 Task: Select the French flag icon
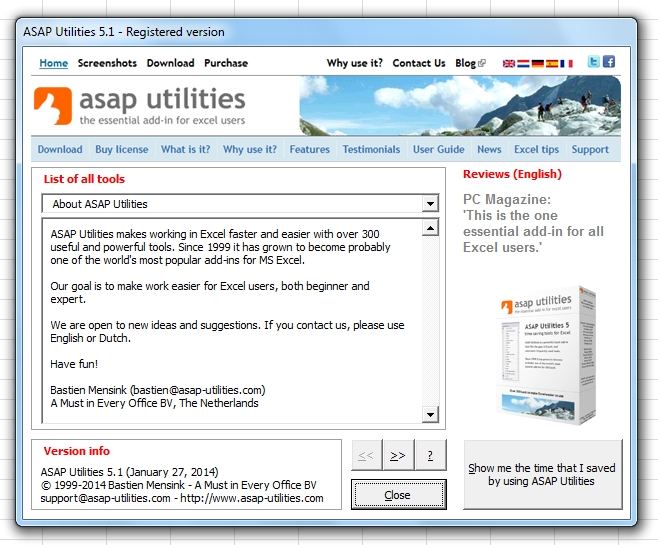(567, 64)
